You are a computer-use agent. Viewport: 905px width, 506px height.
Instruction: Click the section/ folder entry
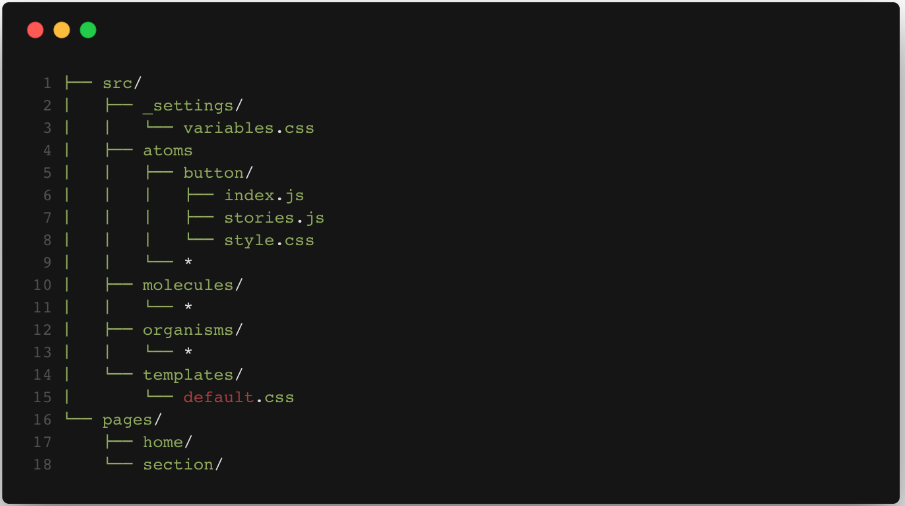click(182, 464)
